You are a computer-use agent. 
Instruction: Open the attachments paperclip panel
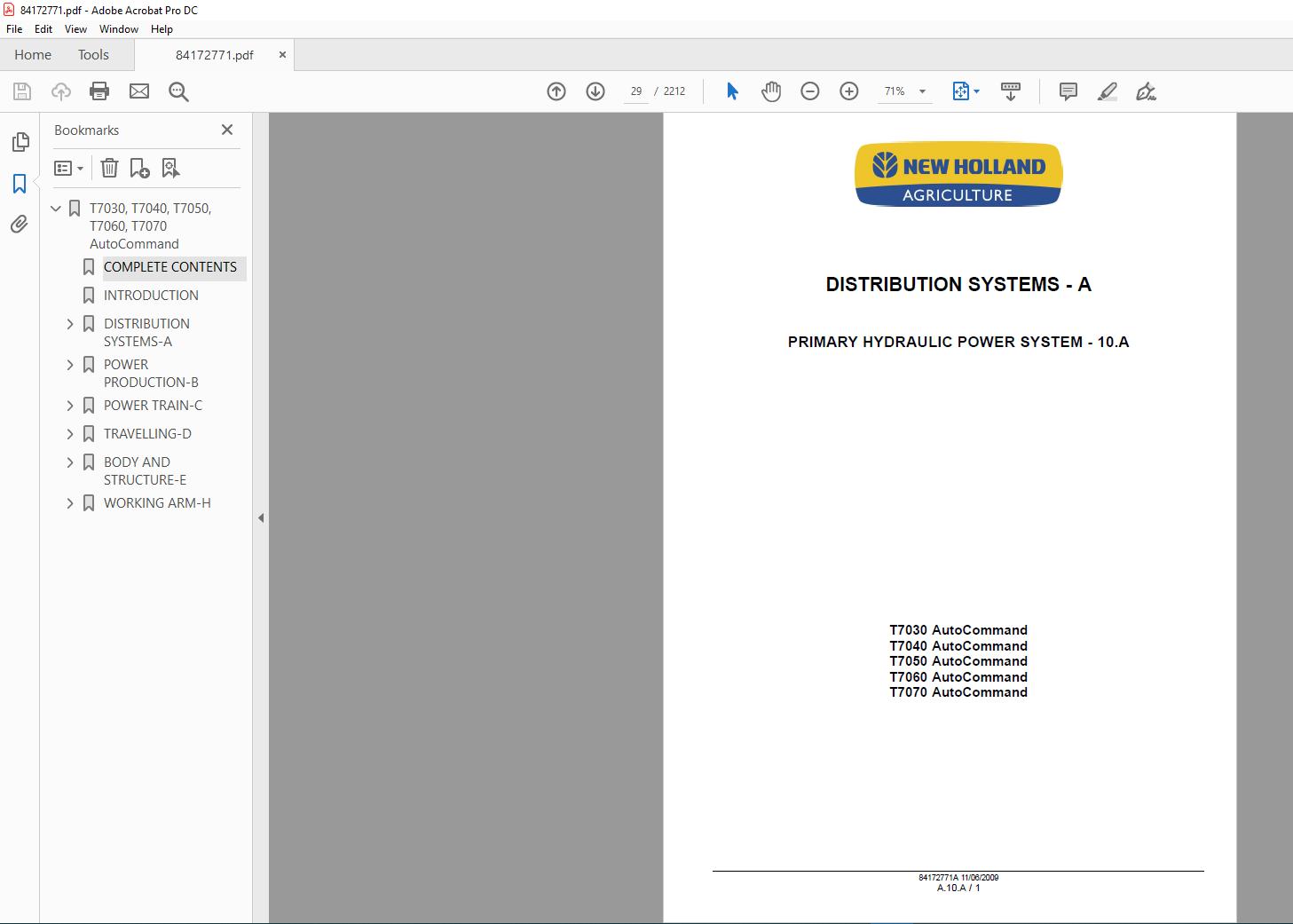(x=20, y=225)
